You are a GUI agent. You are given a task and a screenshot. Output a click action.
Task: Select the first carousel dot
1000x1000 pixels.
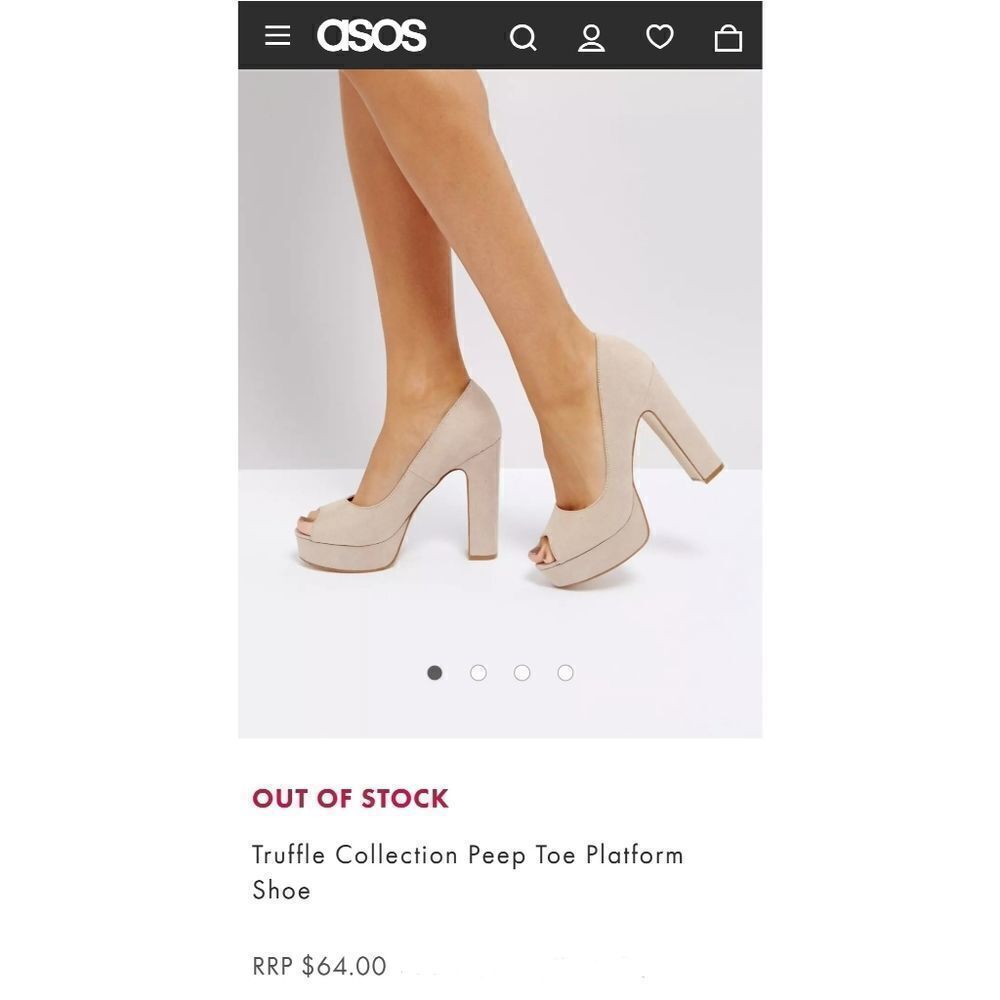434,673
